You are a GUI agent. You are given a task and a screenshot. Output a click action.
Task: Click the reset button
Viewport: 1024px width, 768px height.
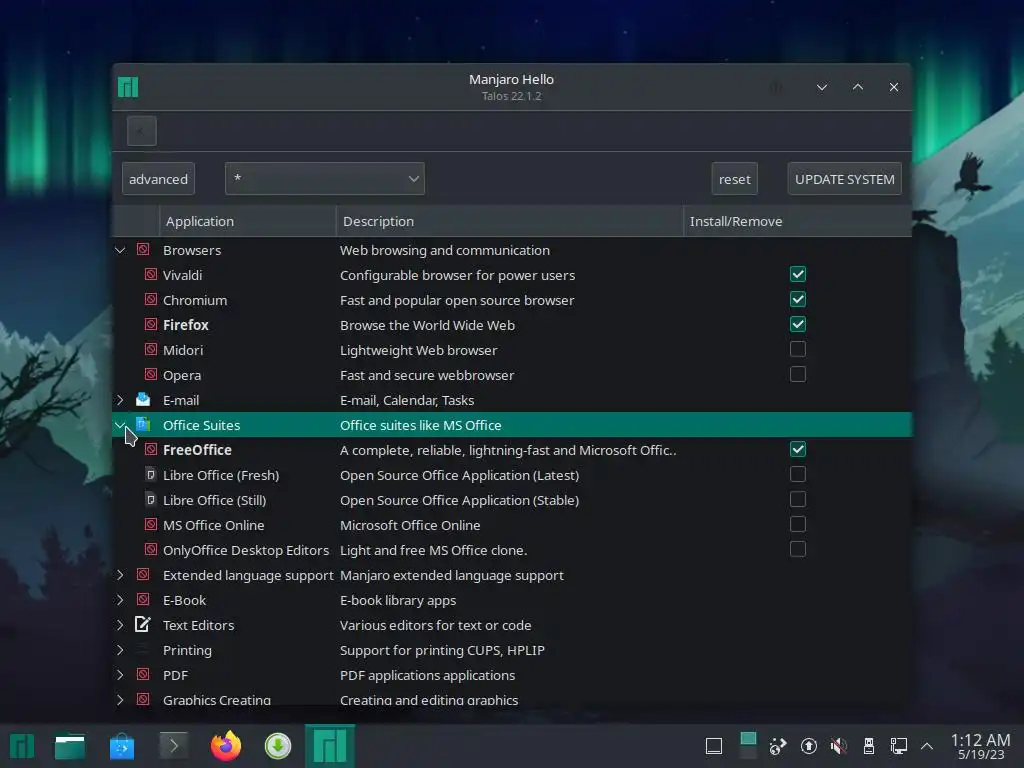735,179
